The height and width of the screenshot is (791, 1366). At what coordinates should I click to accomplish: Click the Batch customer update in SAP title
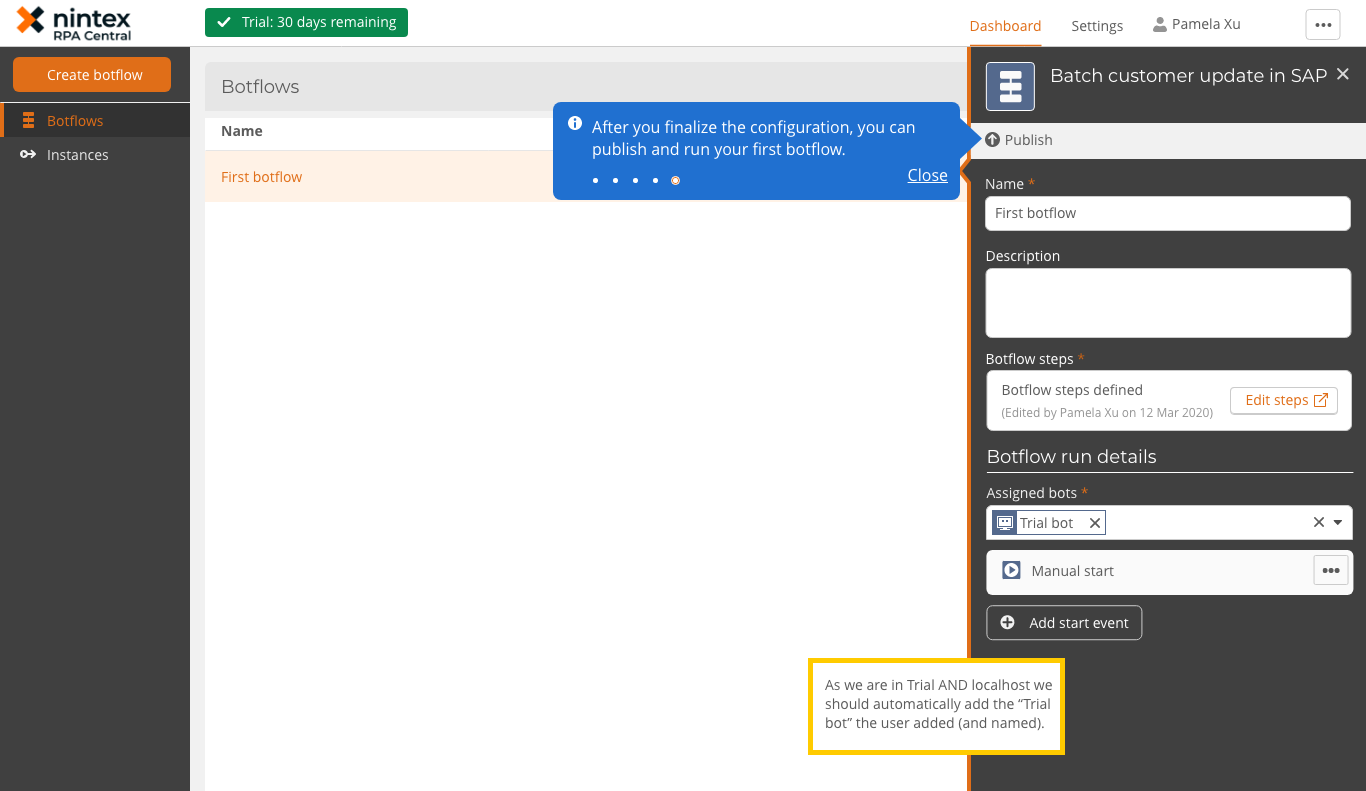tap(1188, 75)
